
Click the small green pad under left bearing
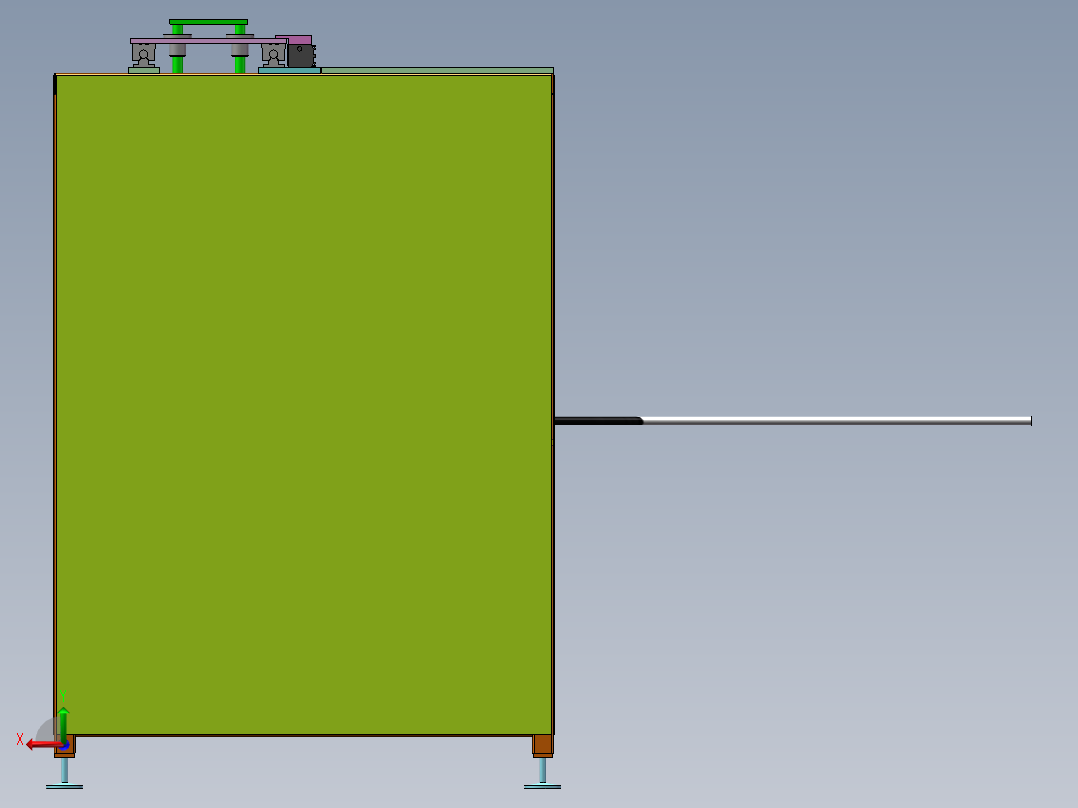tap(144, 70)
